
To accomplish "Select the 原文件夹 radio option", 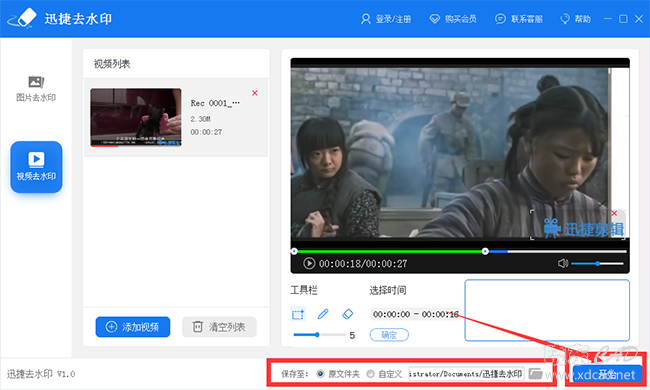I will [320, 374].
